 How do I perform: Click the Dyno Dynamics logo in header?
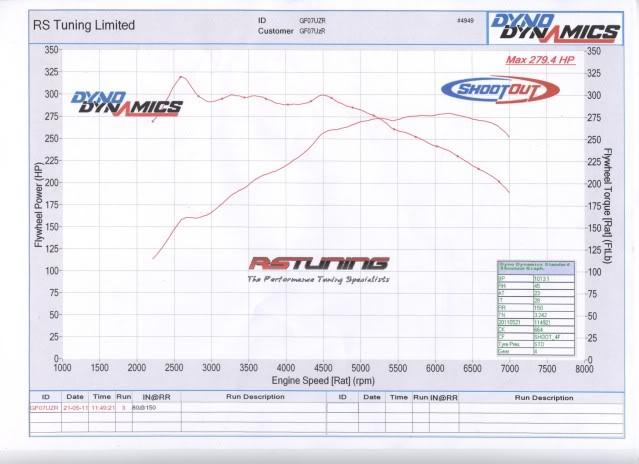[556, 28]
